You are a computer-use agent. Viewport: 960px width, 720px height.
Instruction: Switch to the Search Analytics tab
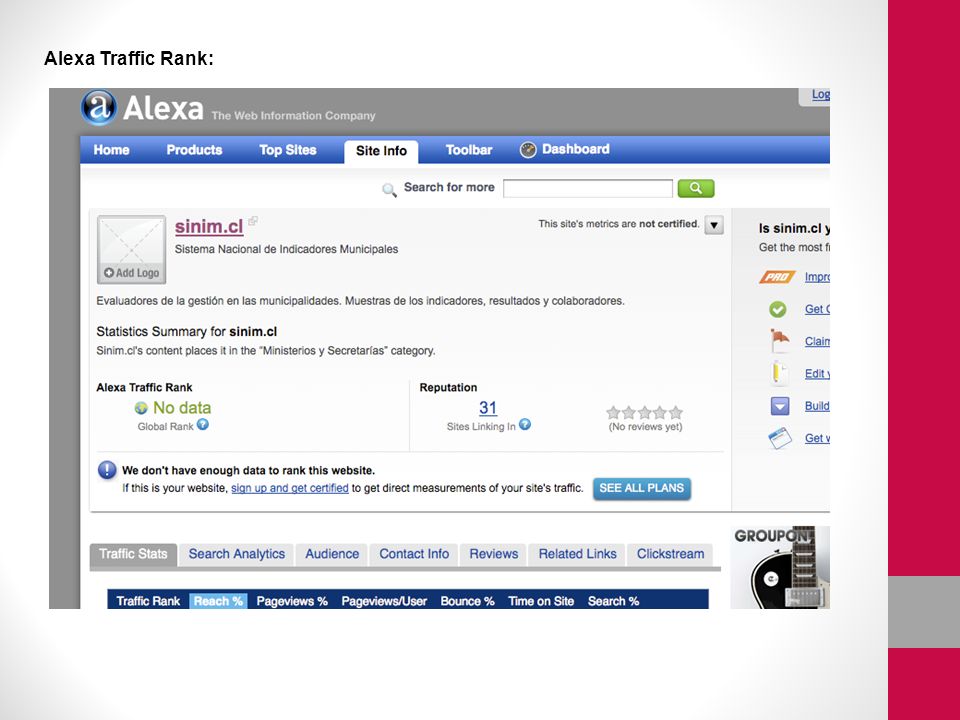pos(236,555)
